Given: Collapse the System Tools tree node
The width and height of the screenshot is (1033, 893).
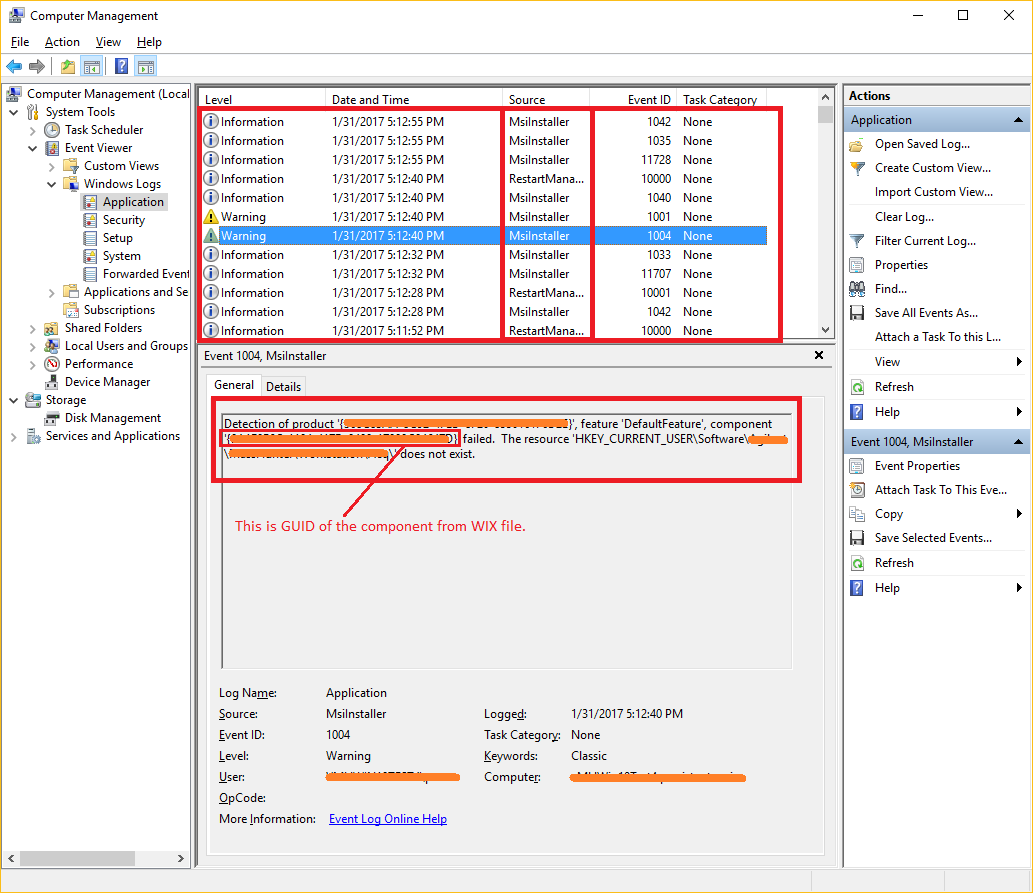Looking at the screenshot, I should pyautogui.click(x=13, y=112).
